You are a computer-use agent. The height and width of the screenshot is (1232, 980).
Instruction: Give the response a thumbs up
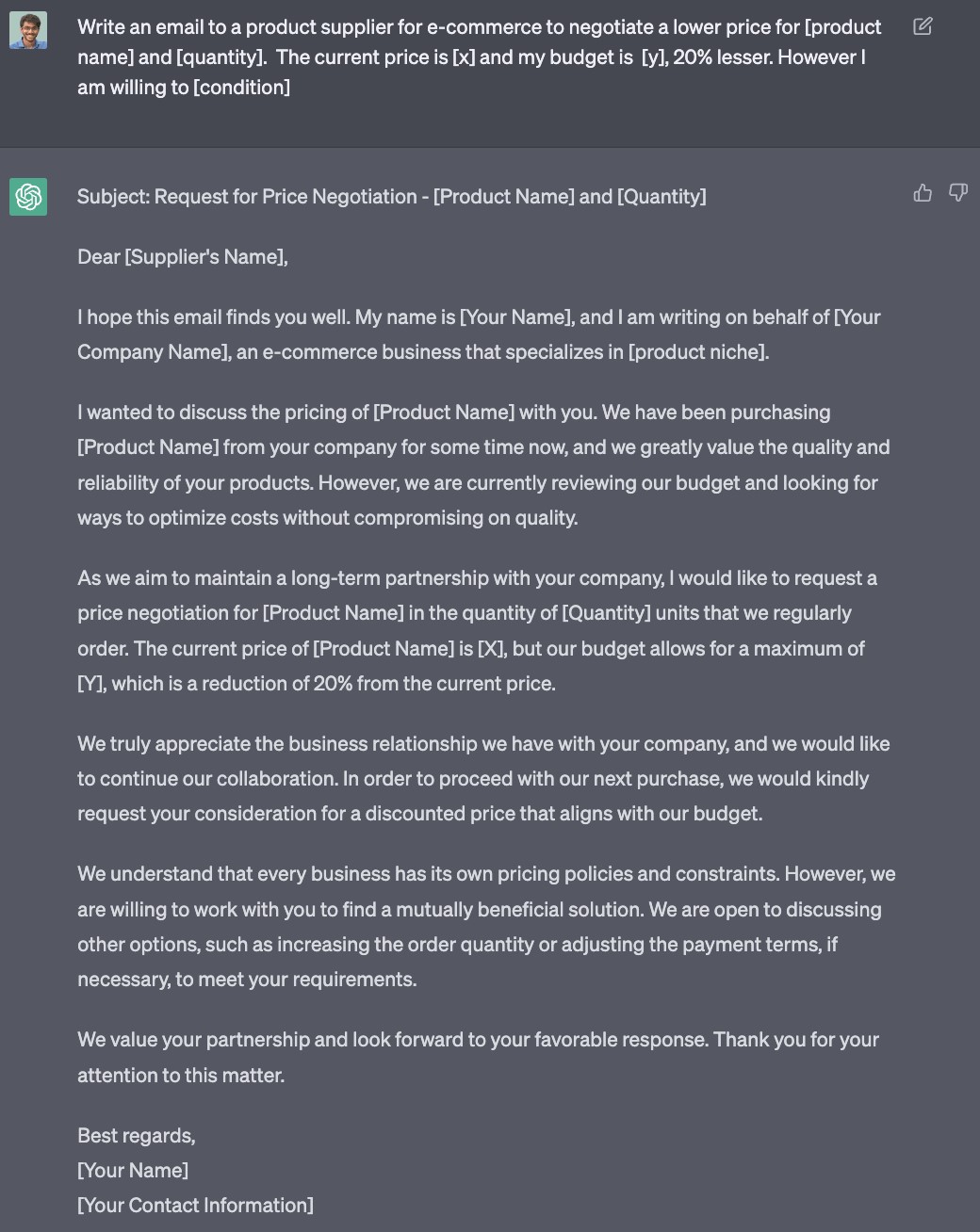923,193
